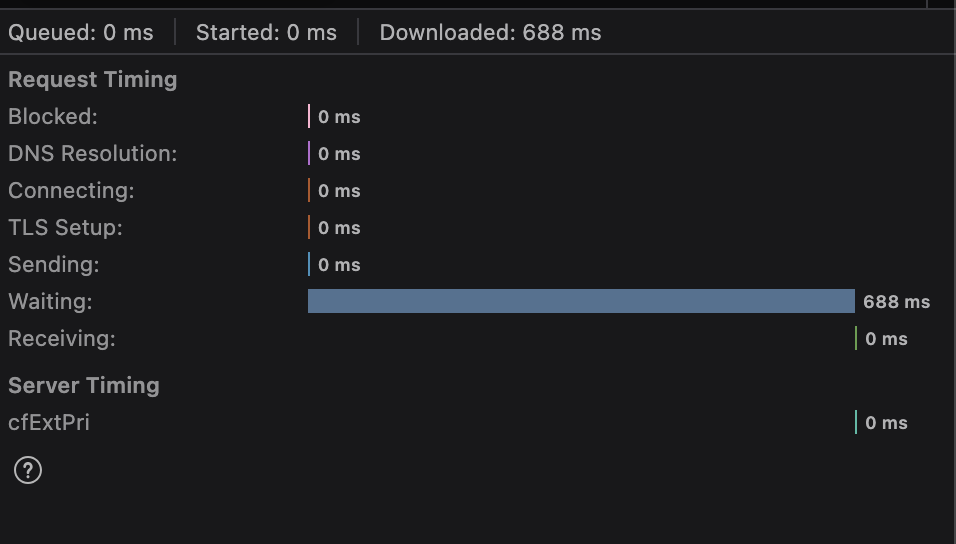Image resolution: width=956 pixels, height=544 pixels.
Task: Click the 688 ms Waiting value
Action: 896,302
